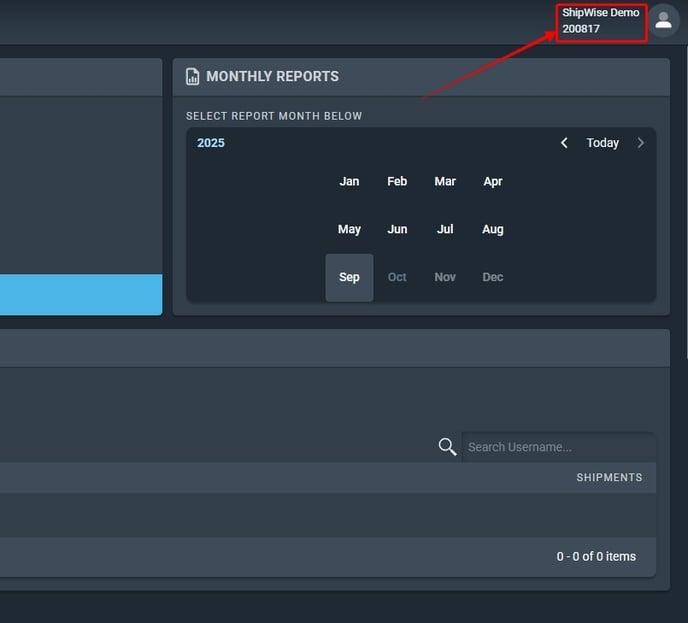
Task: Select Aug in the month grid
Action: pos(493,229)
